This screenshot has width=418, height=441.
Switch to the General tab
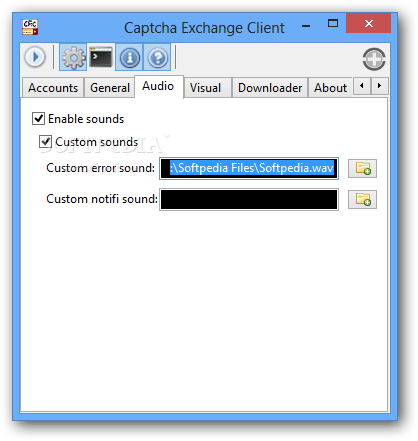(110, 88)
